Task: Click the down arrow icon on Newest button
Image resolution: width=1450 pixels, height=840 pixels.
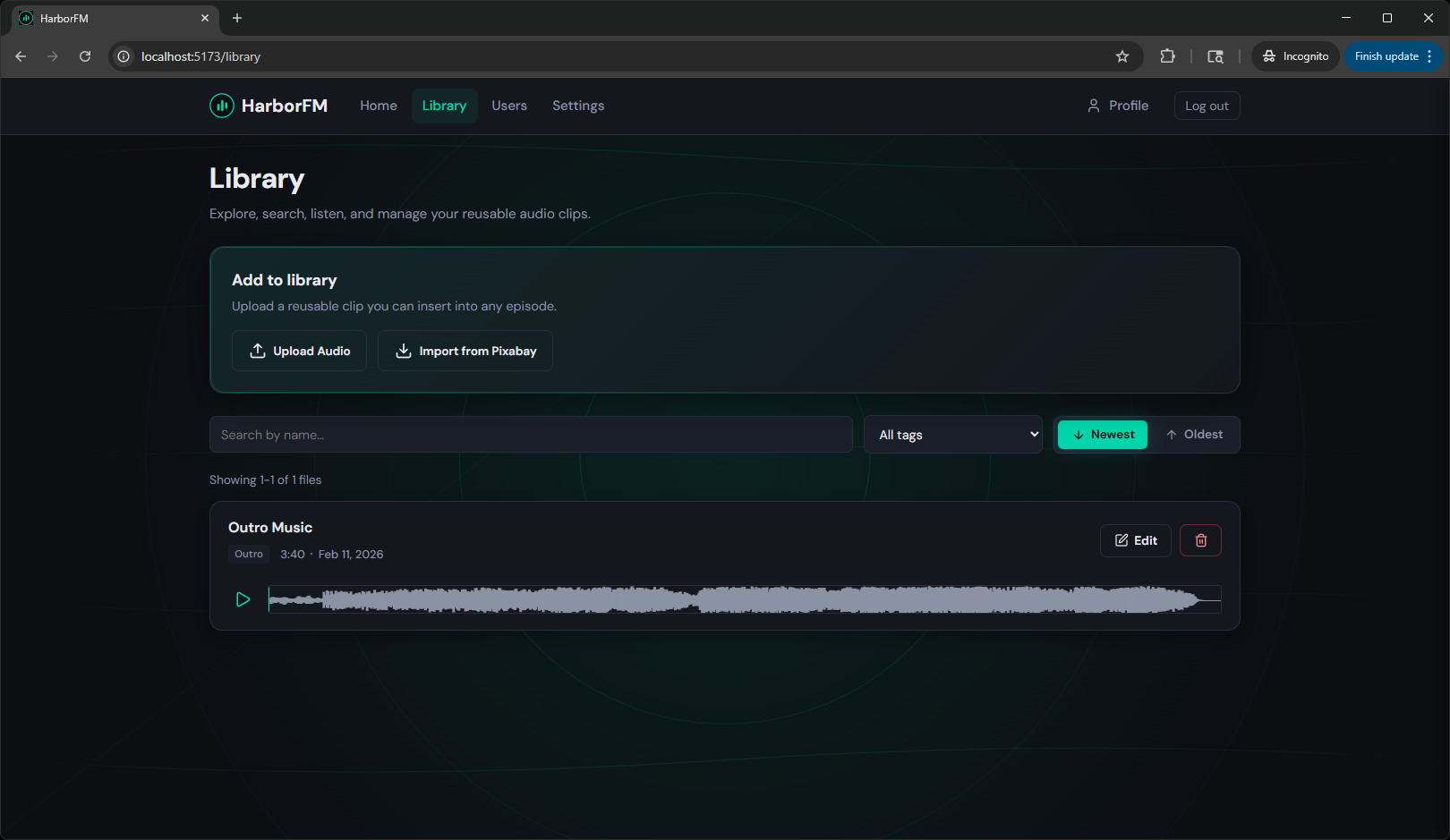Action: tap(1079, 434)
